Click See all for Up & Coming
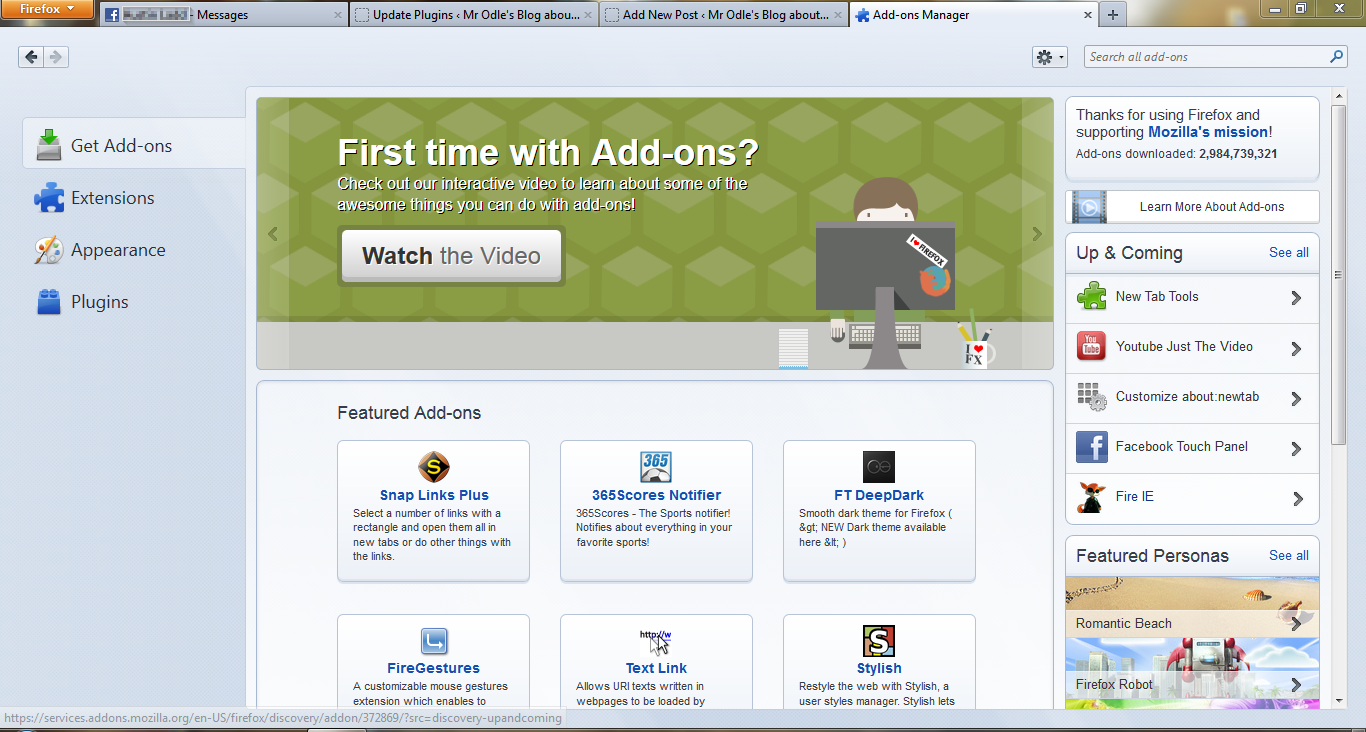The image size is (1366, 732). 1289,252
